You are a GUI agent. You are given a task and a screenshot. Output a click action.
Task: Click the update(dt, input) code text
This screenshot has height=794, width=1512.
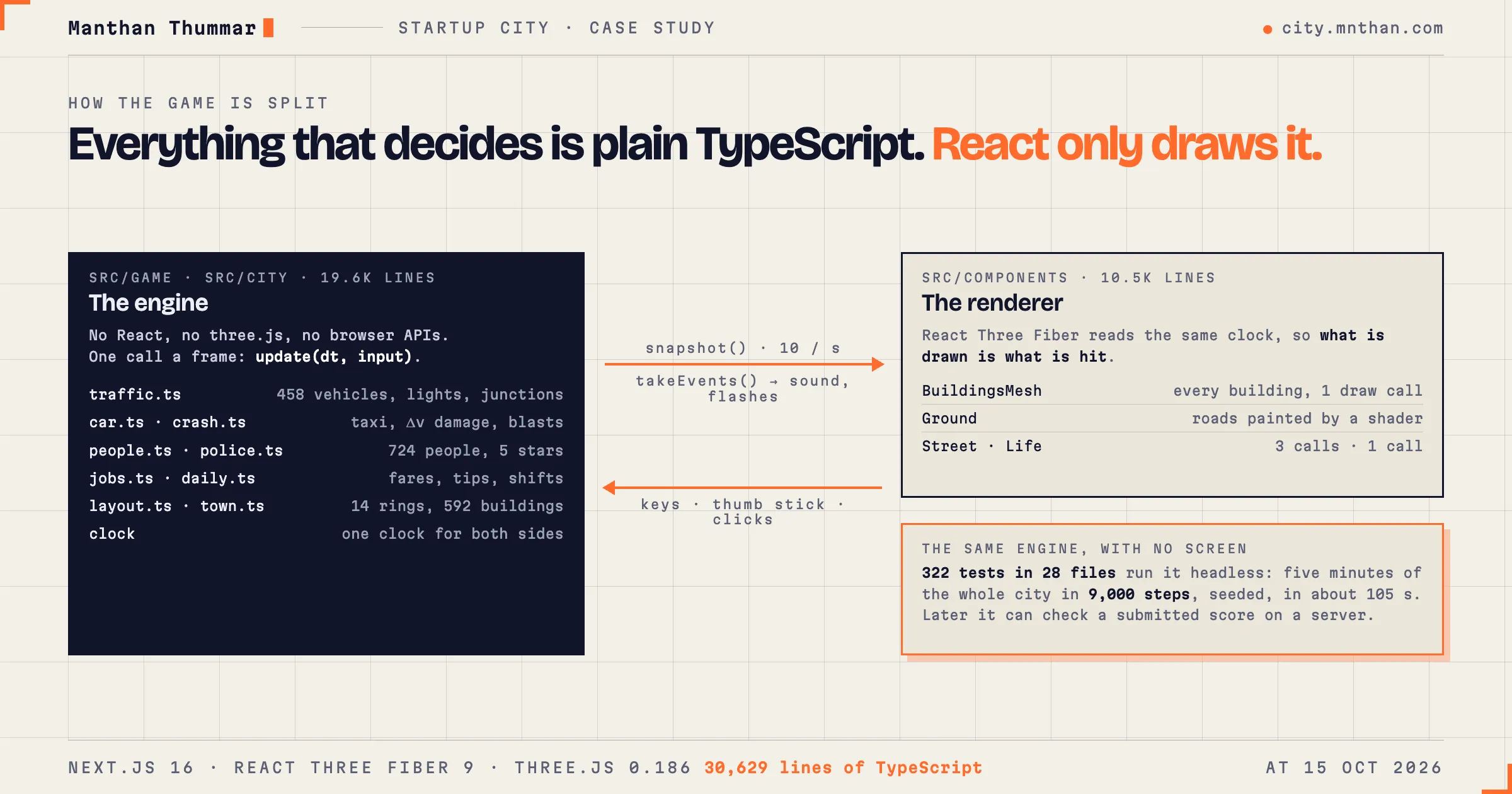[333, 357]
